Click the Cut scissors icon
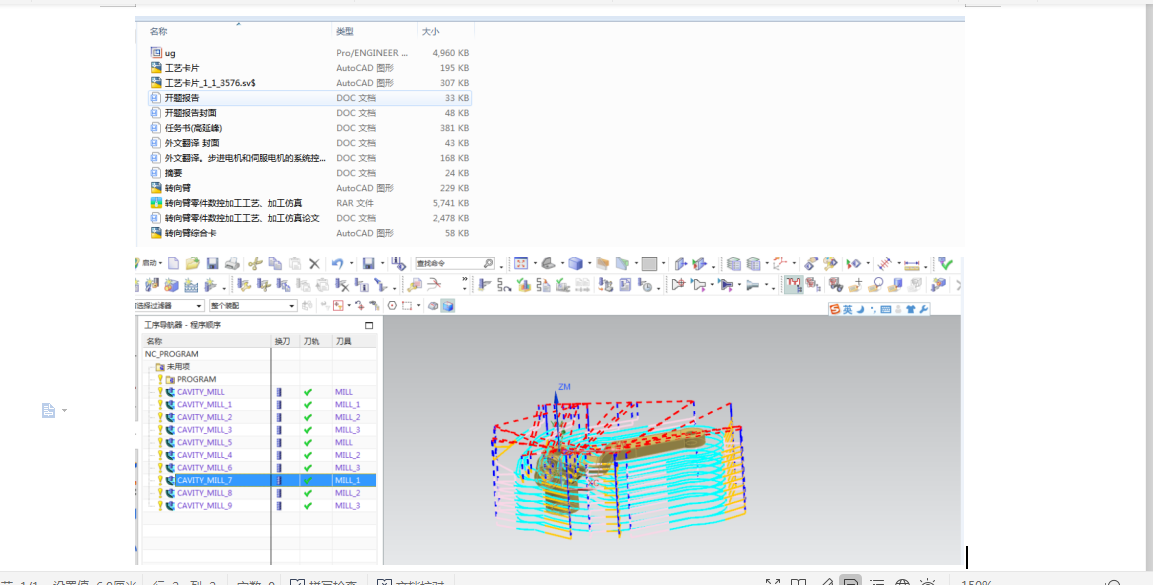1153x585 pixels. [255, 264]
